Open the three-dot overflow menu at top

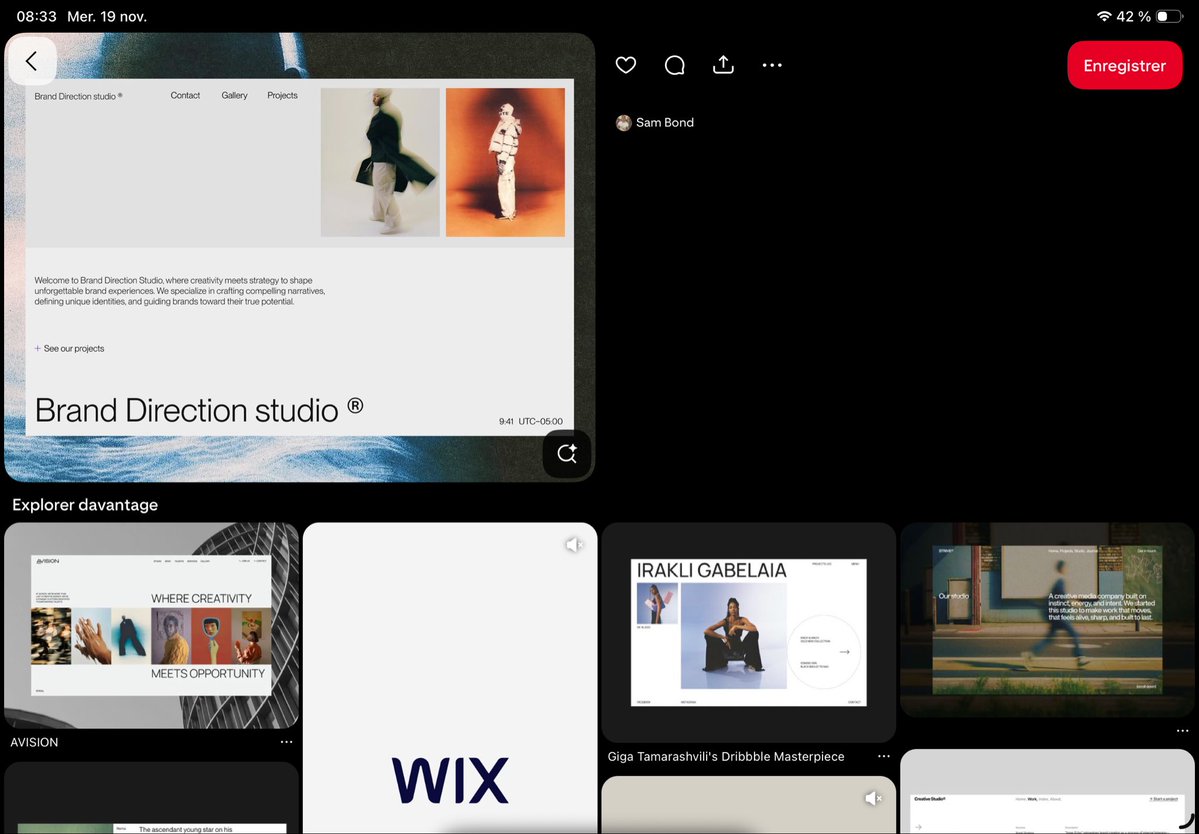pyautogui.click(x=772, y=64)
